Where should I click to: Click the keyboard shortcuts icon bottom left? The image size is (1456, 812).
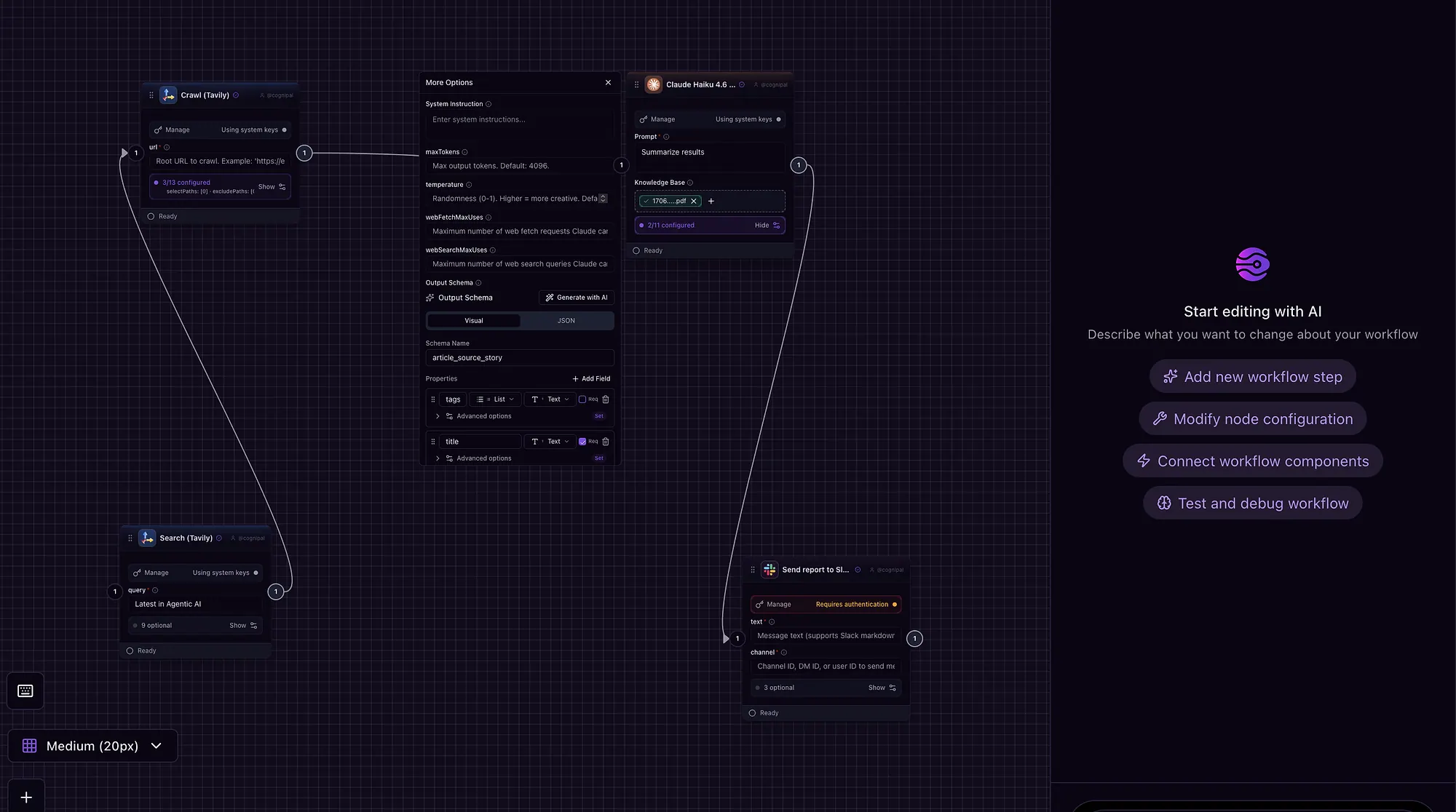25,690
